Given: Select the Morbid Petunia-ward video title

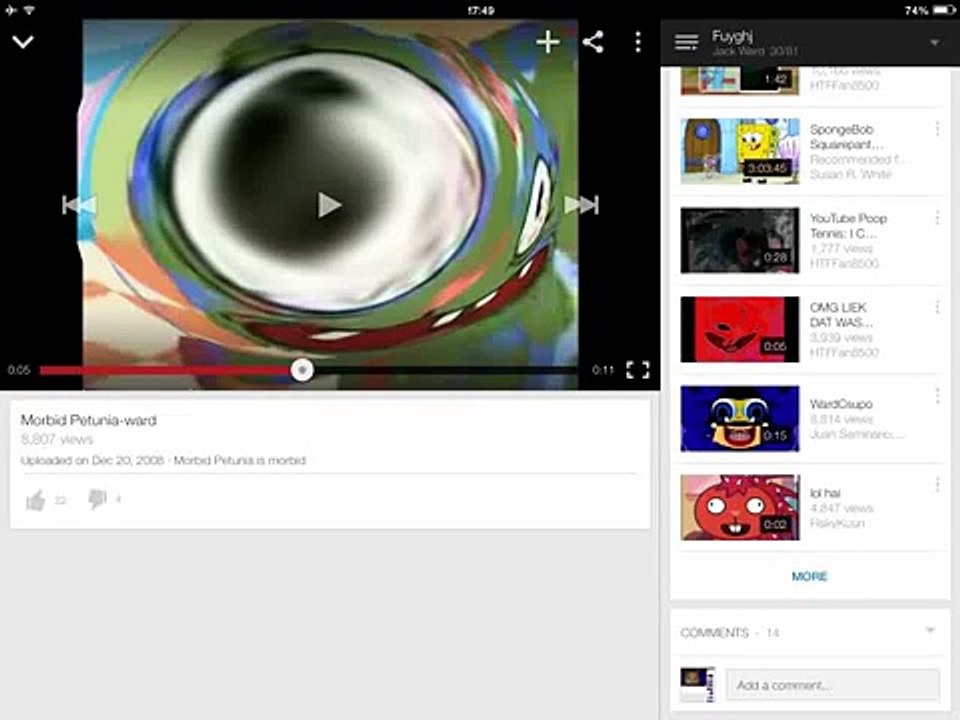Looking at the screenshot, I should (89, 420).
